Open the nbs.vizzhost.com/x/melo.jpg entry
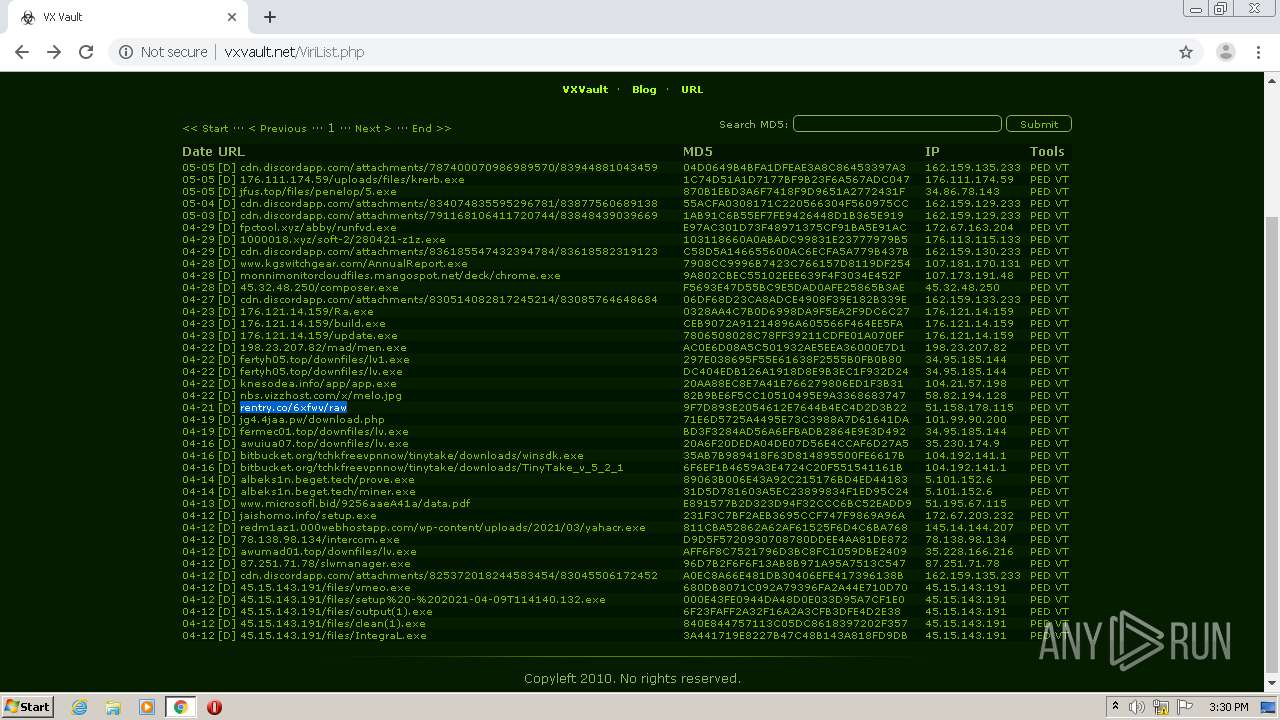 [321, 395]
